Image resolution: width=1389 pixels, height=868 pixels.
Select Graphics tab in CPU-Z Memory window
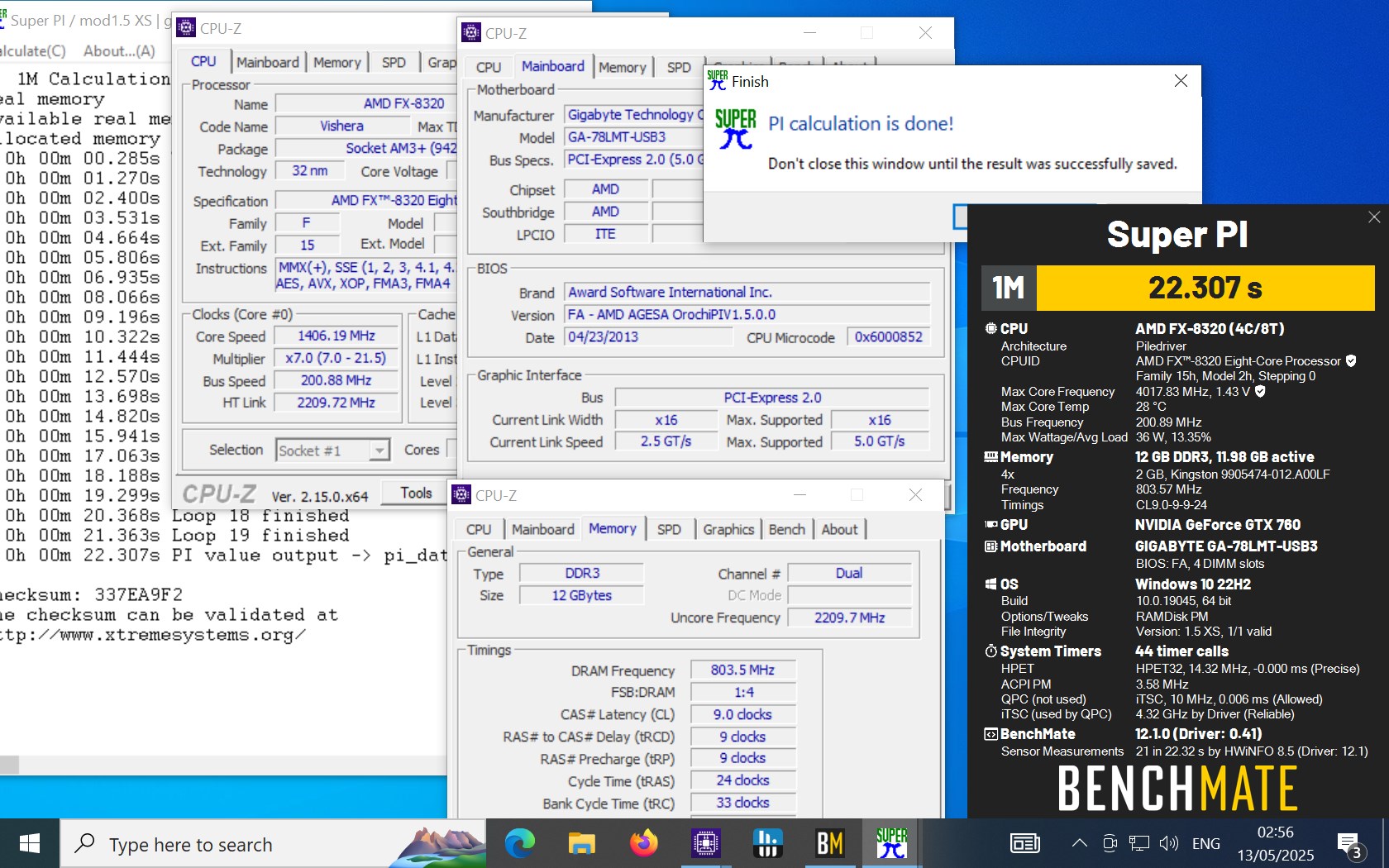pyautogui.click(x=728, y=529)
